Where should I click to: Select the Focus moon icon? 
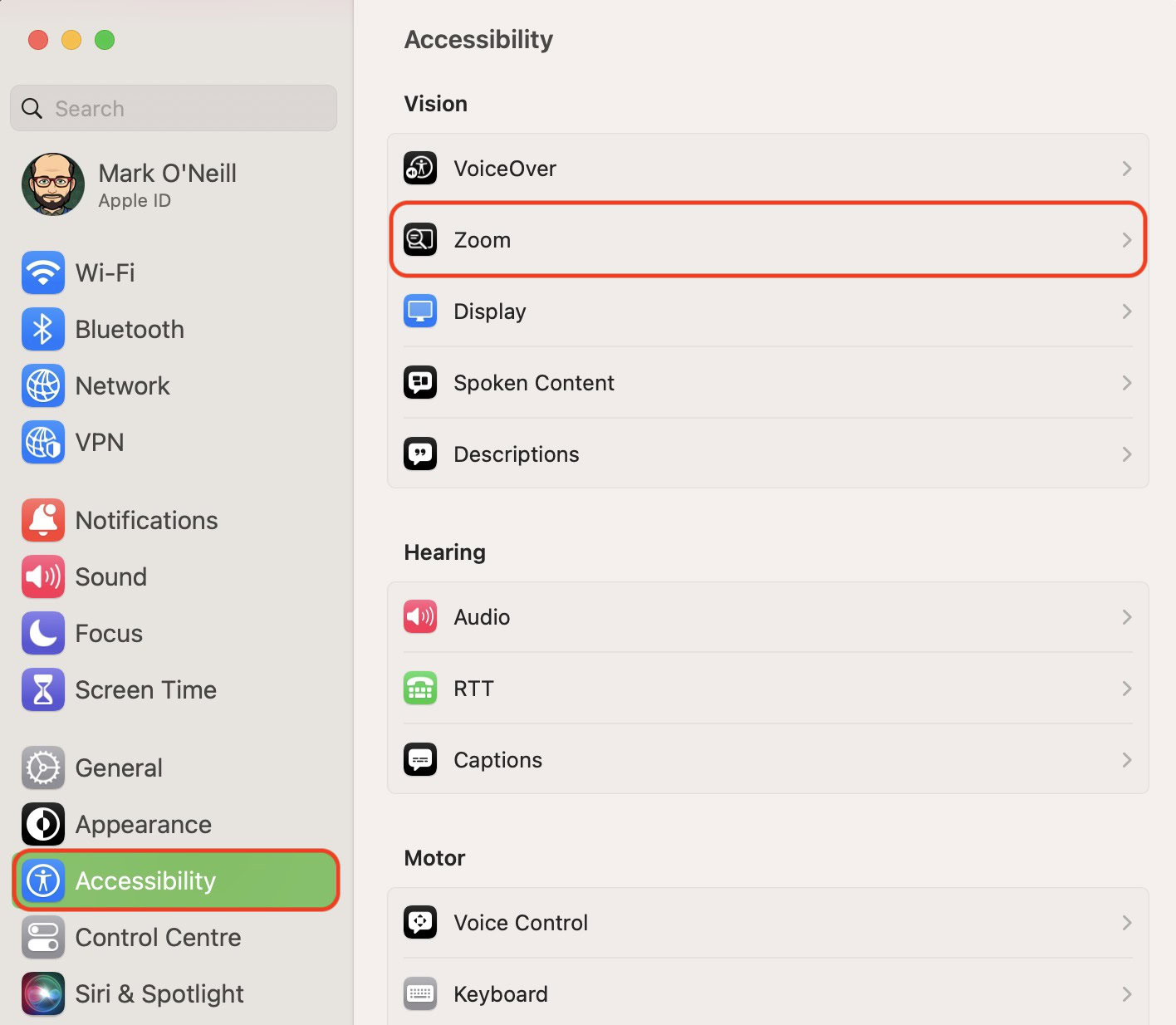coord(43,633)
